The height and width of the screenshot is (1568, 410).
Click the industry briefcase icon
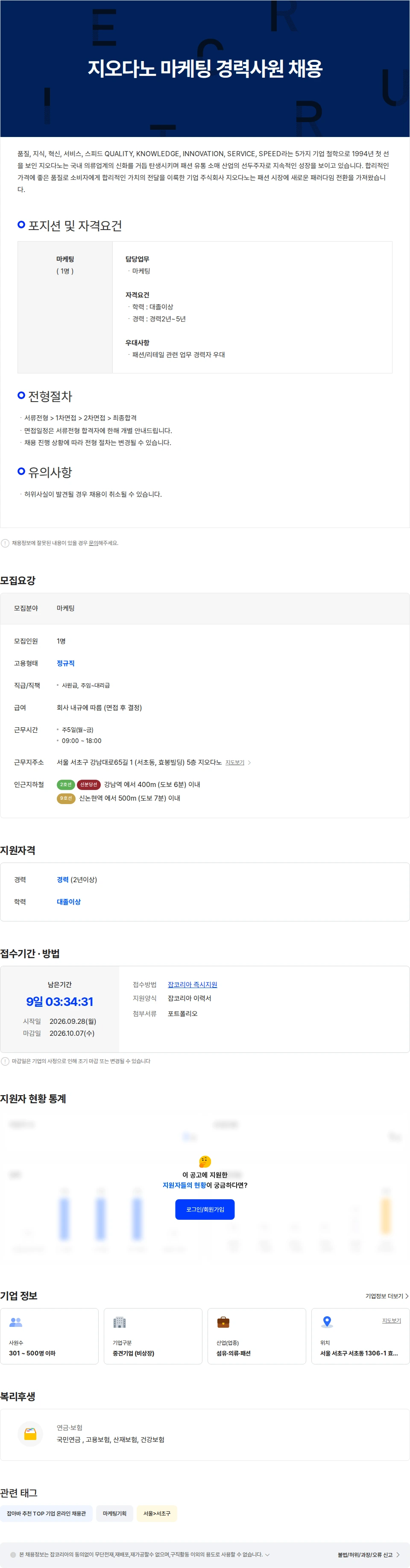pyautogui.click(x=224, y=1322)
